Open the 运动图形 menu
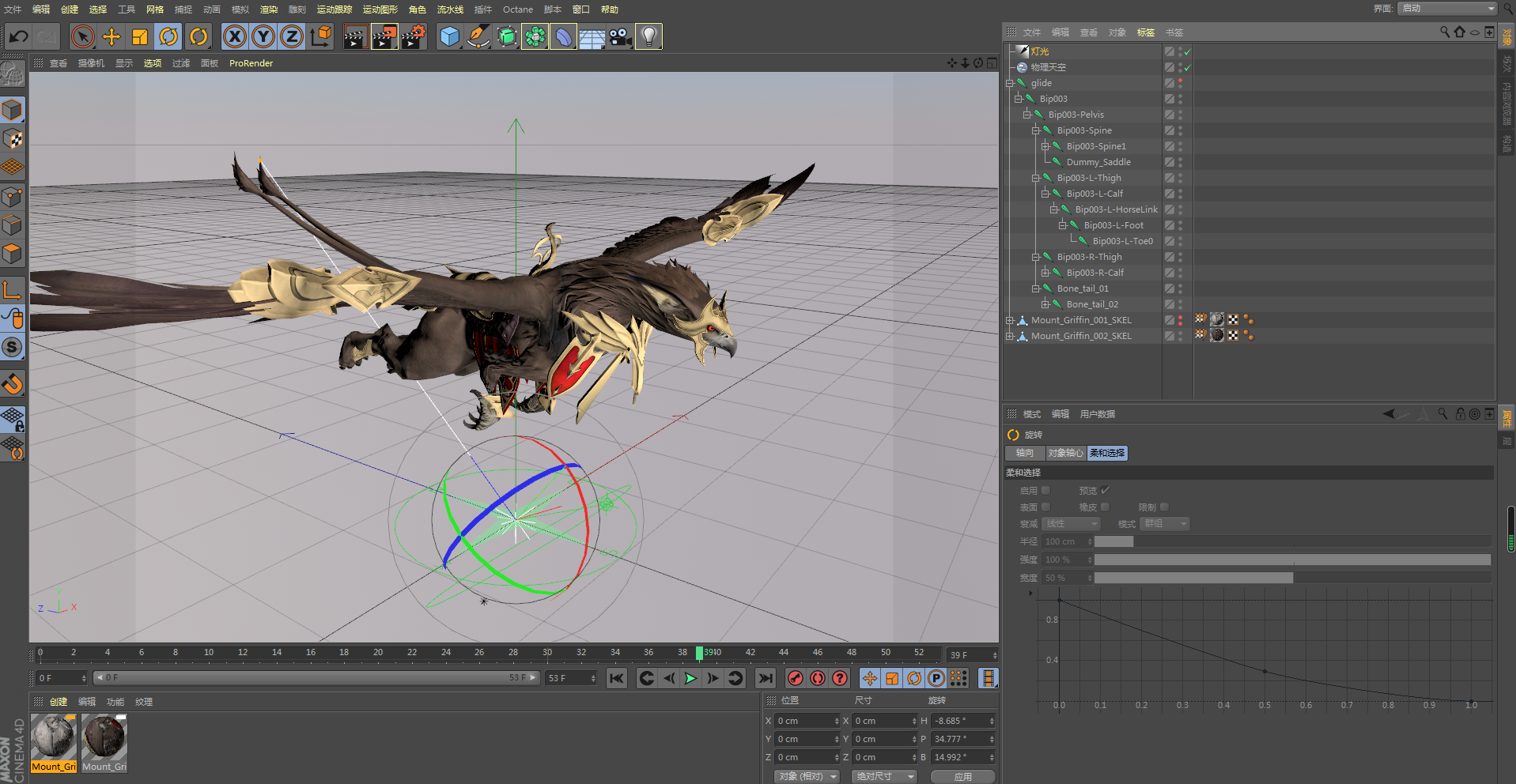 point(380,9)
